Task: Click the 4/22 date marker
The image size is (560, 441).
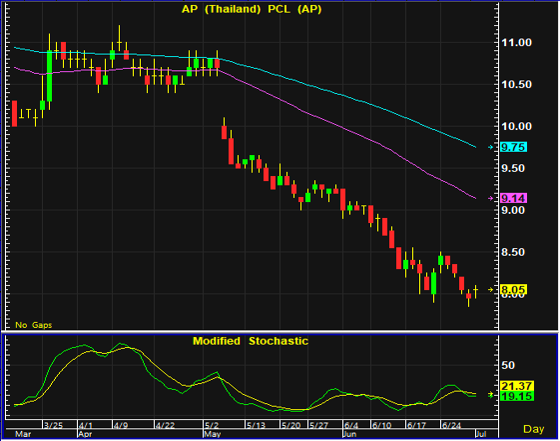Action: [x=165, y=425]
